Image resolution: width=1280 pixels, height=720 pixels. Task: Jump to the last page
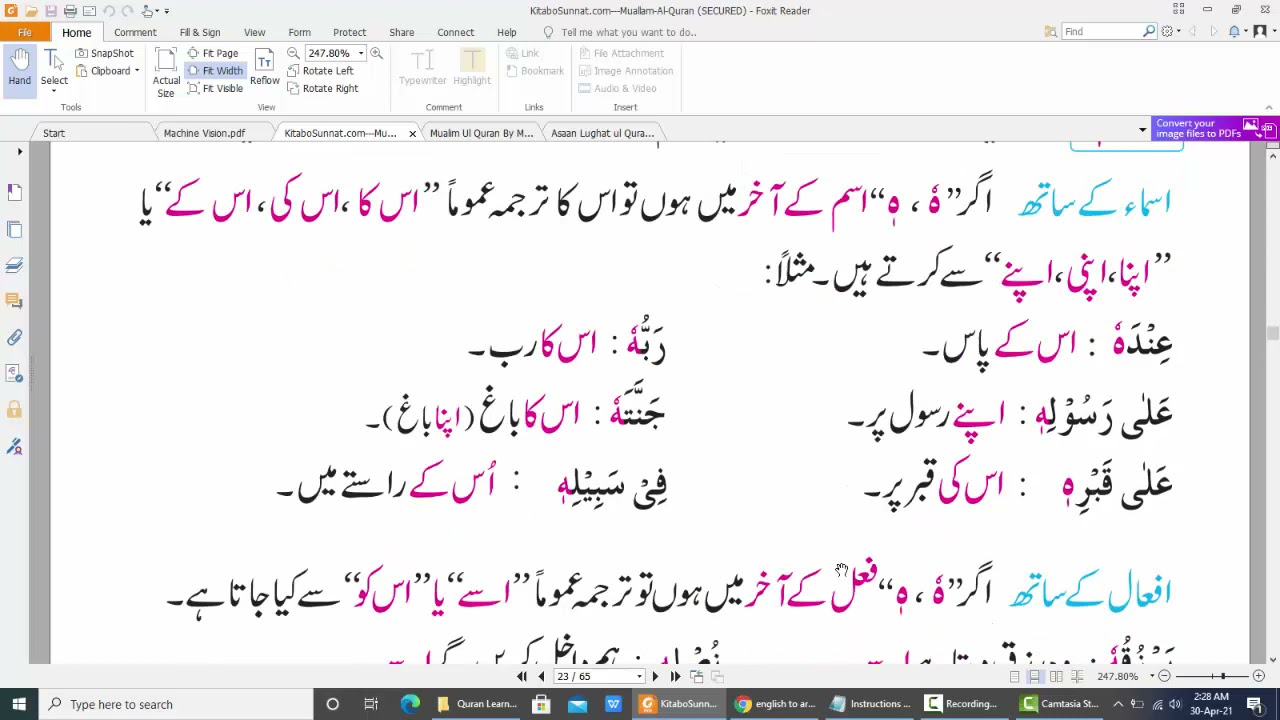pyautogui.click(x=675, y=677)
